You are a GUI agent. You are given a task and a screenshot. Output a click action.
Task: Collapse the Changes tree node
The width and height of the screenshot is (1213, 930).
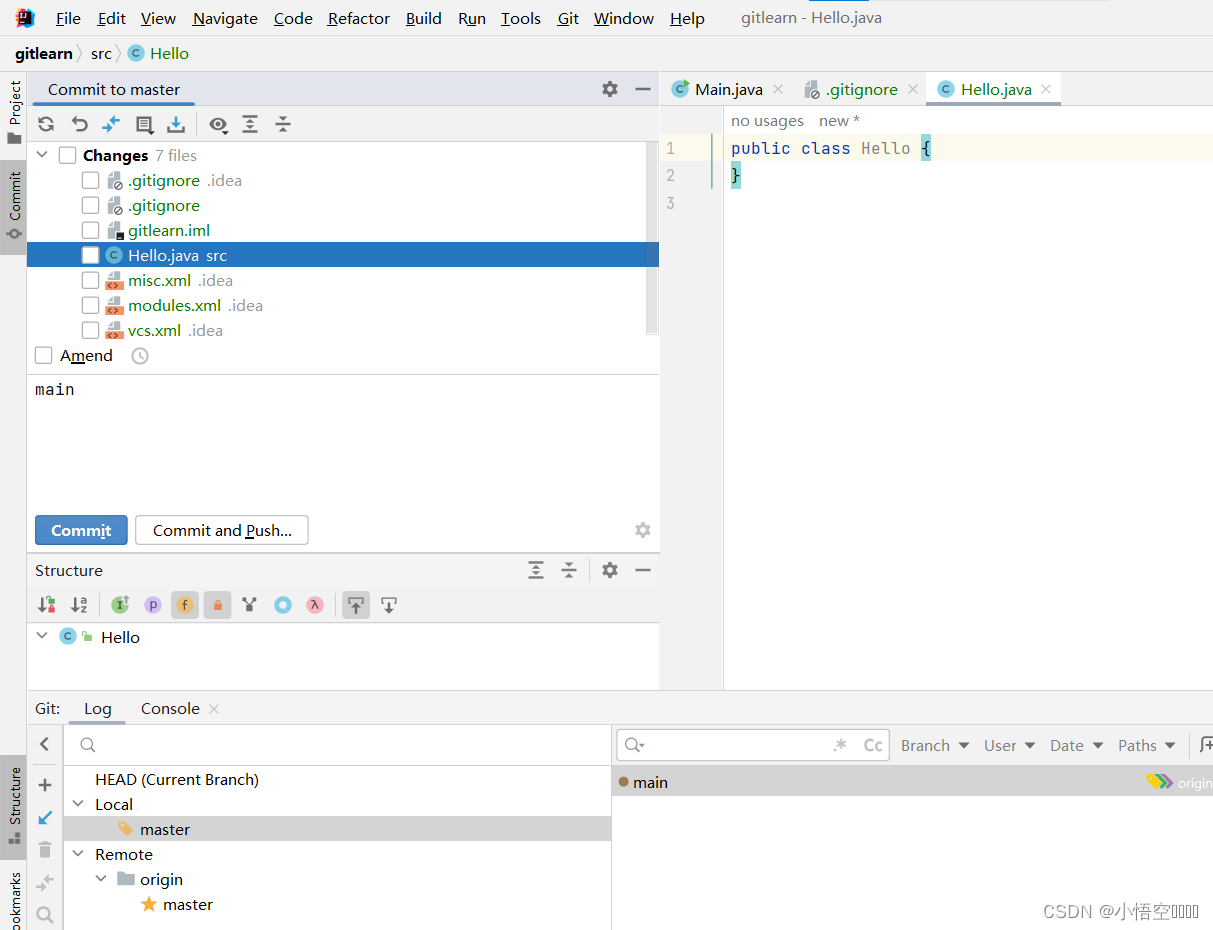[x=42, y=155]
